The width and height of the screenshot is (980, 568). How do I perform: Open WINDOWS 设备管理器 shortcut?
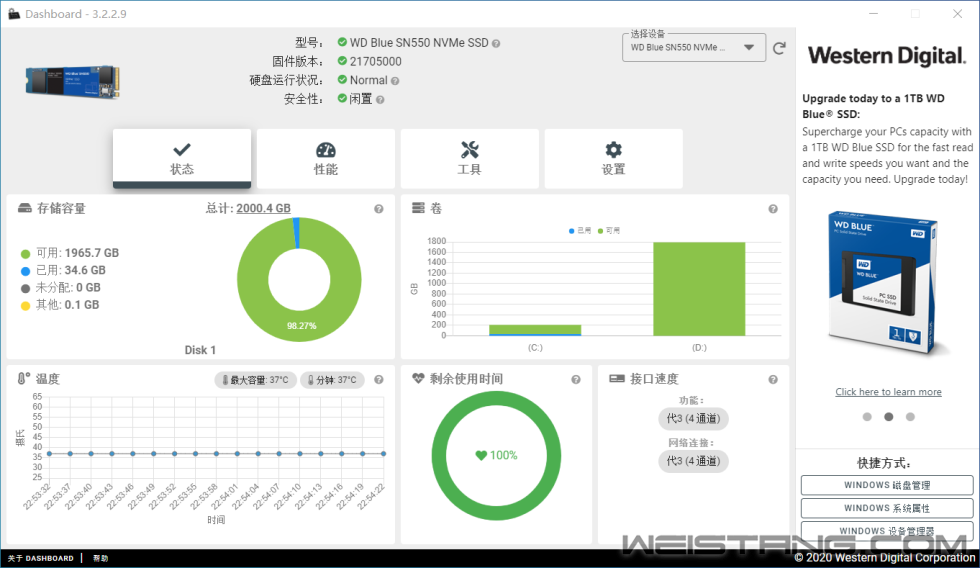tap(887, 531)
